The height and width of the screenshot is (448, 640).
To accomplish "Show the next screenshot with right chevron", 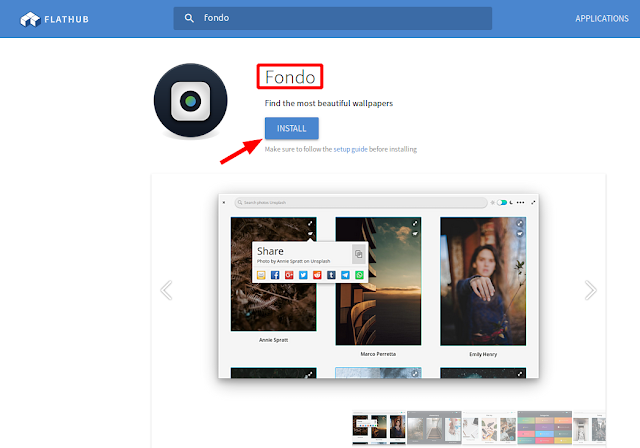I will [x=590, y=290].
